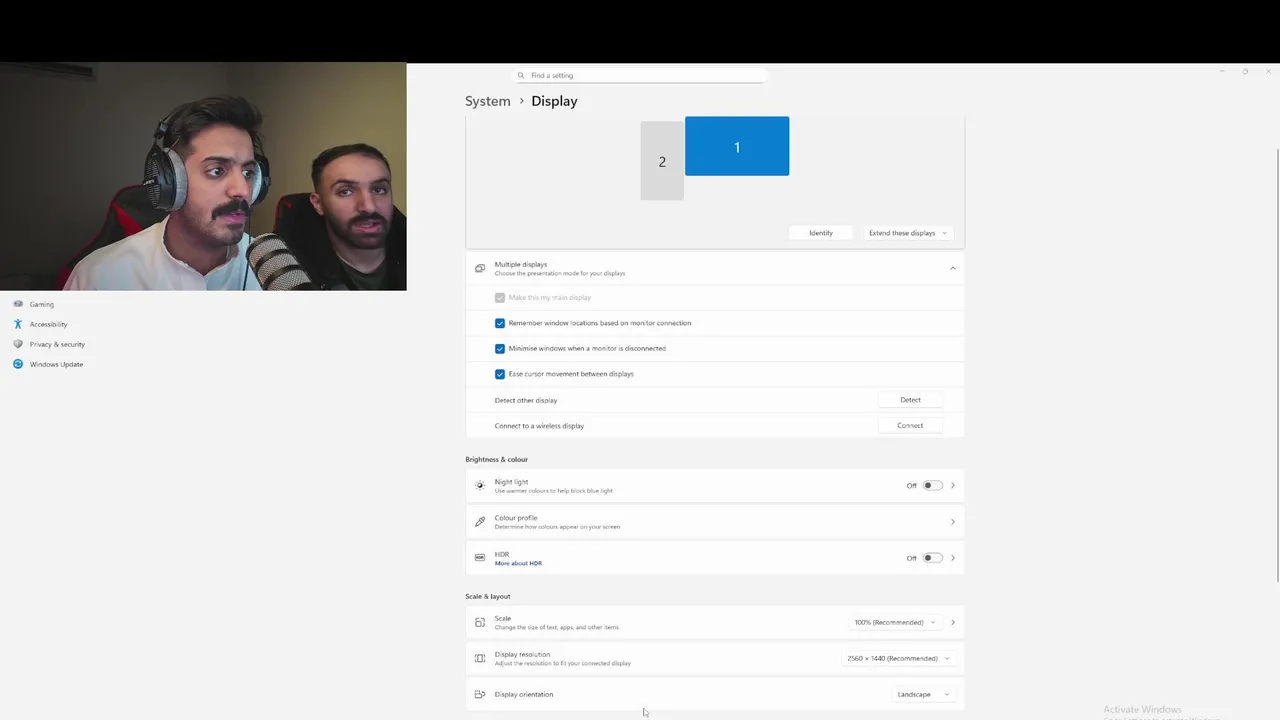Click the Identify button
The image size is (1280, 720).
[821, 233]
